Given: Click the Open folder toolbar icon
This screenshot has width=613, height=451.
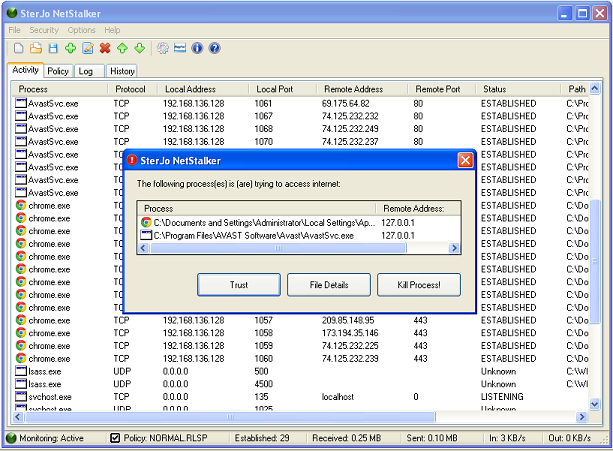Looking at the screenshot, I should click(36, 48).
